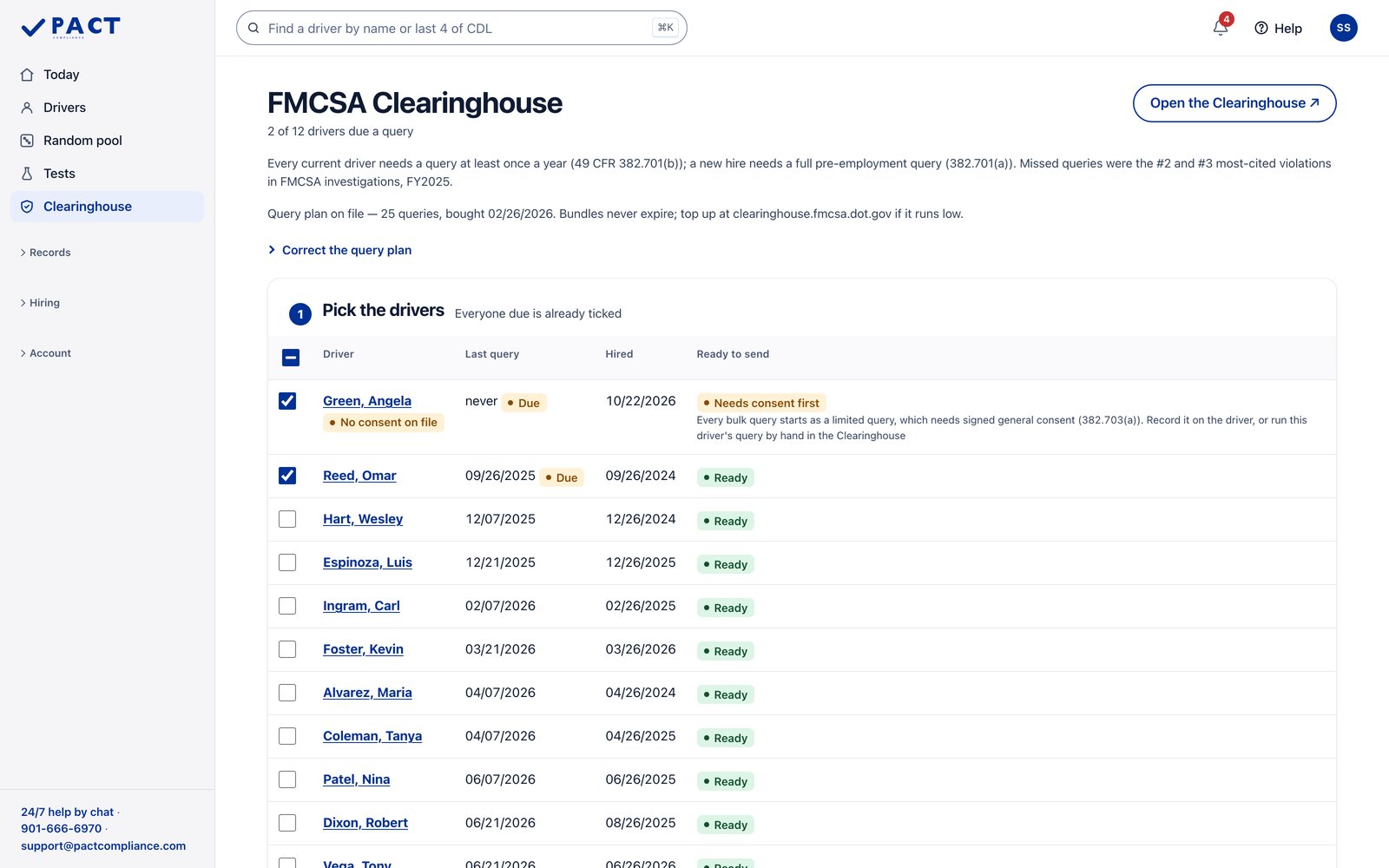This screenshot has height=868, width=1389.
Task: Uncheck Green, Angela's checkbox
Action: (287, 401)
